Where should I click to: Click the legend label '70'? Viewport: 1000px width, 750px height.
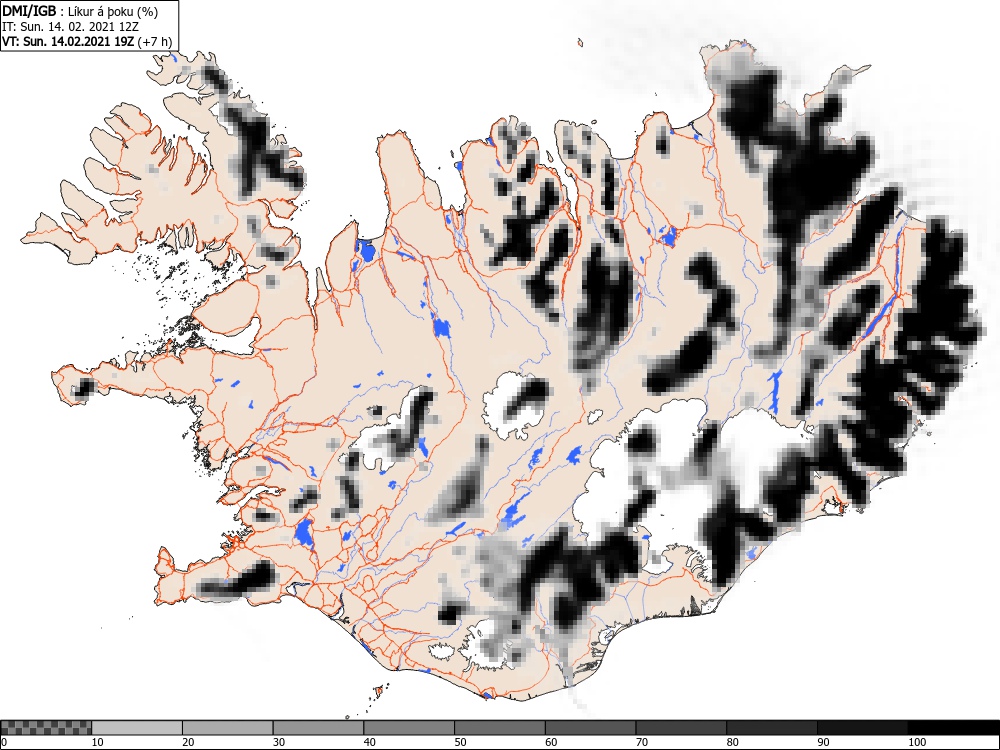point(642,742)
